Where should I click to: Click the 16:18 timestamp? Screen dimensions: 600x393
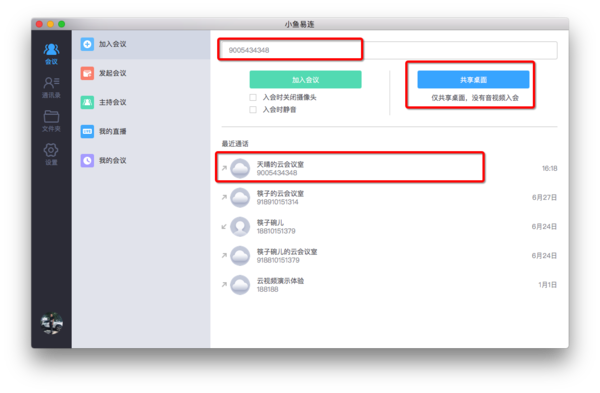549,168
